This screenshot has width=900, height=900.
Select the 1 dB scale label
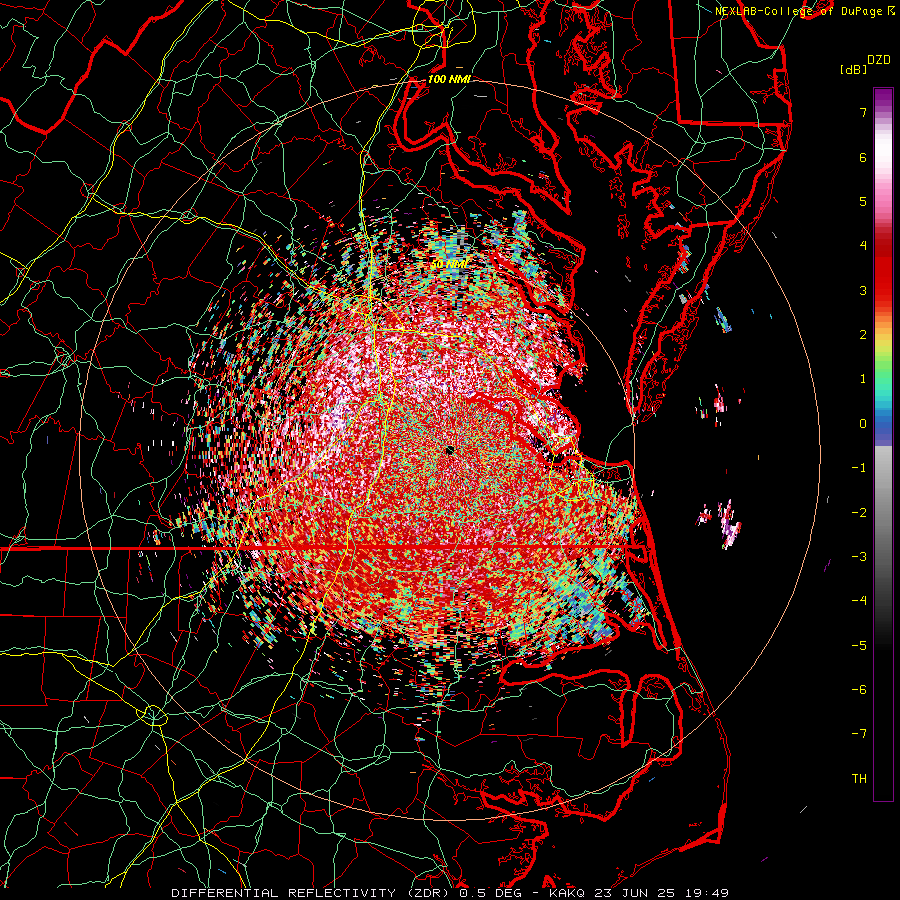point(863,379)
